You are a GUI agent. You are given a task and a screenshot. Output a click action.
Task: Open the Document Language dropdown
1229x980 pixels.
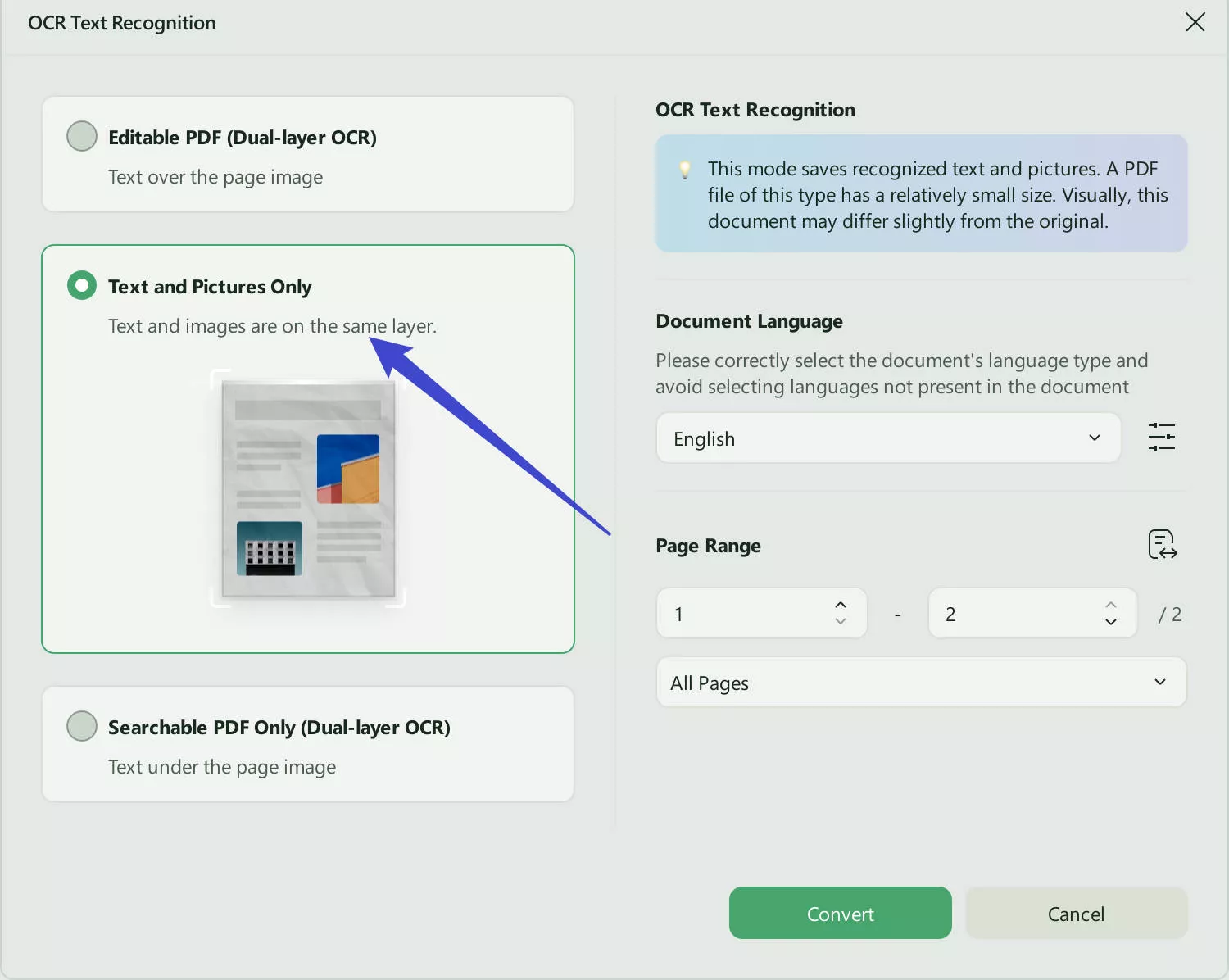pos(888,438)
